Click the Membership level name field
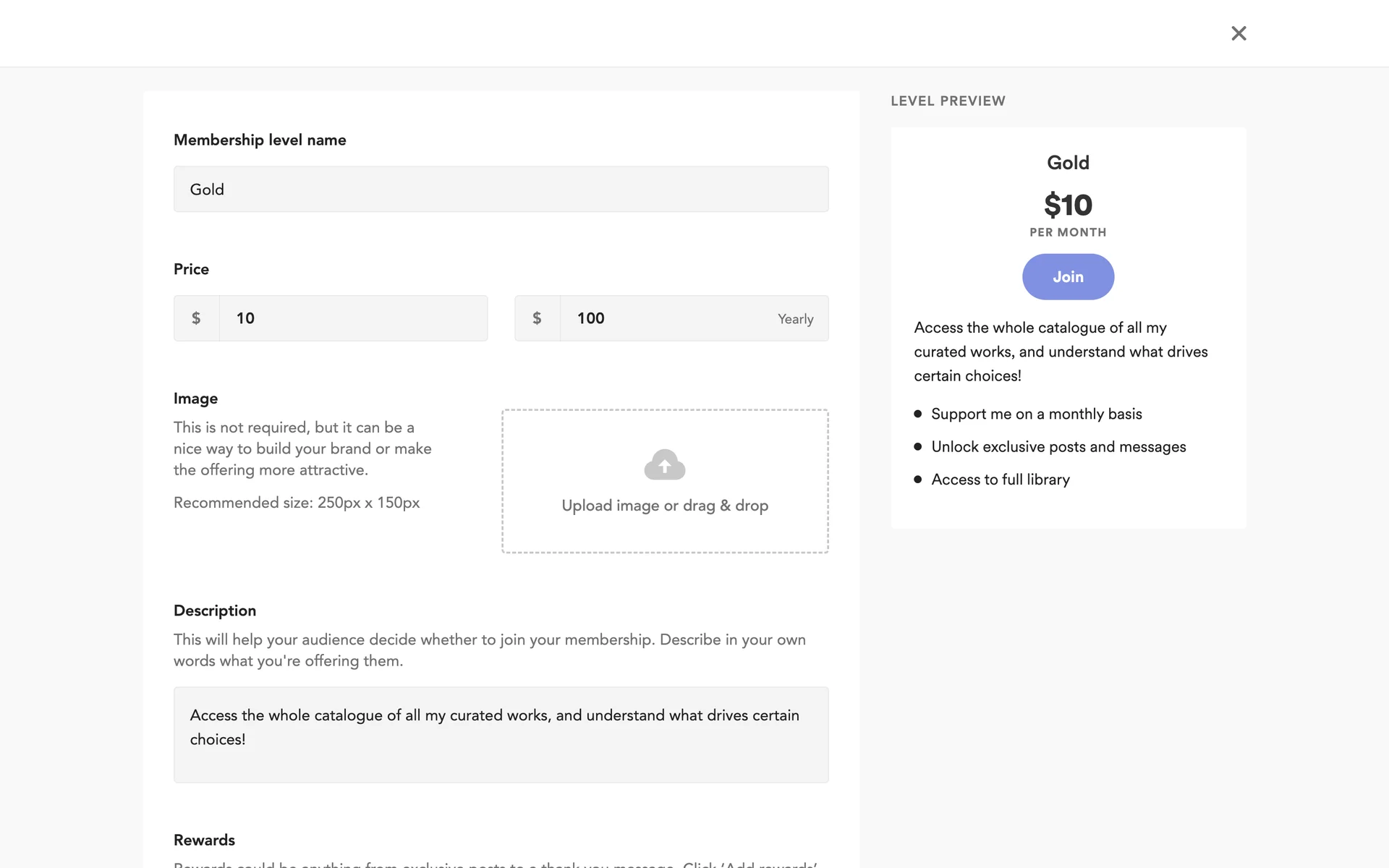This screenshot has height=868, width=1389. (501, 190)
